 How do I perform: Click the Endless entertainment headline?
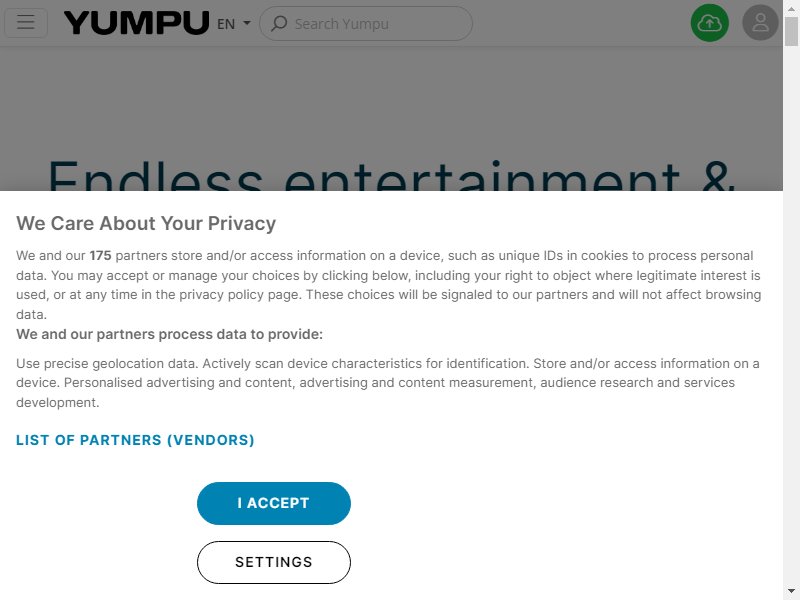pos(391,175)
